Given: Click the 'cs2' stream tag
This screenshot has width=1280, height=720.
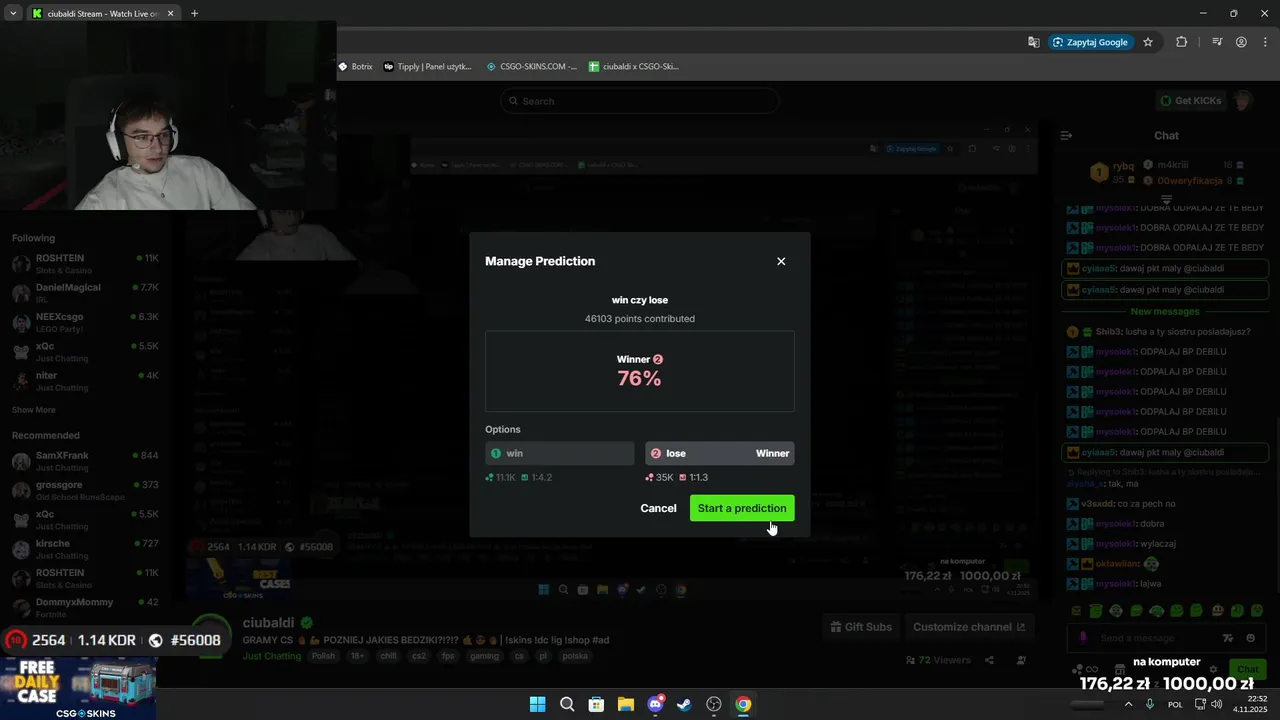Looking at the screenshot, I should [419, 656].
